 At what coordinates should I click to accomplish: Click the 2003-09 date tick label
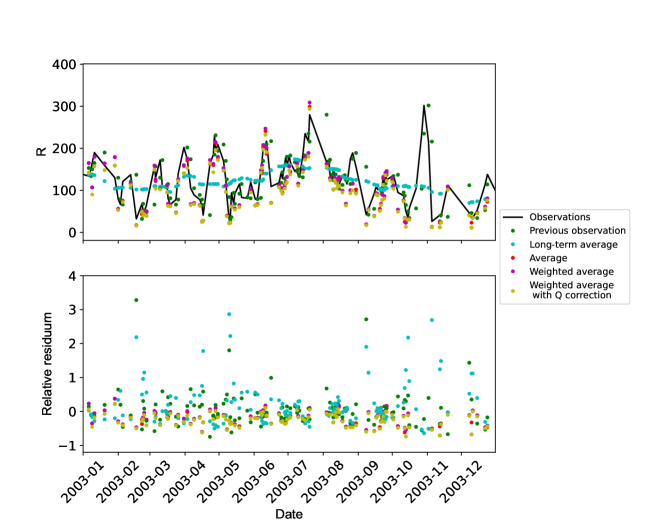click(358, 481)
